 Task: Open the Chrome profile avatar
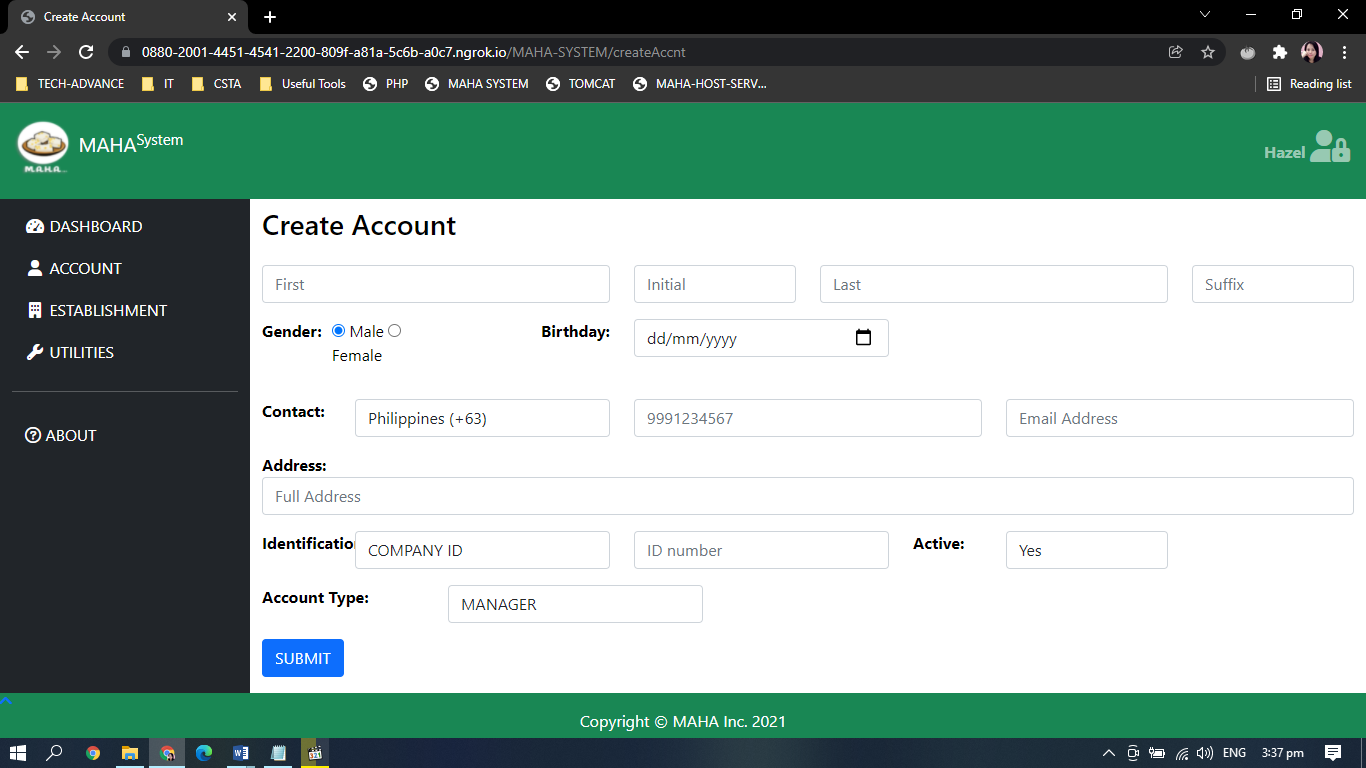pyautogui.click(x=1312, y=52)
